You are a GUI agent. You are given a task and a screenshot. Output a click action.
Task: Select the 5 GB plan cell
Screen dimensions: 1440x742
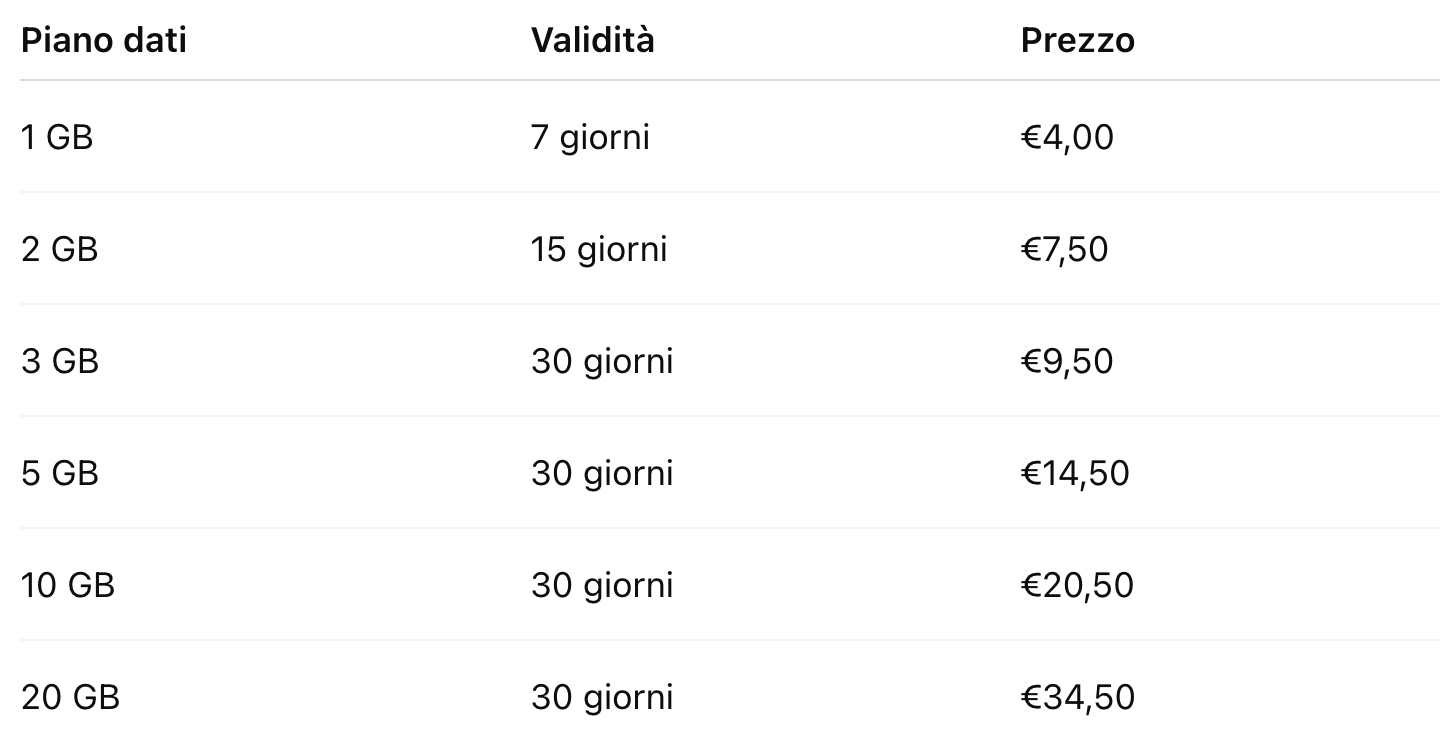(x=60, y=473)
